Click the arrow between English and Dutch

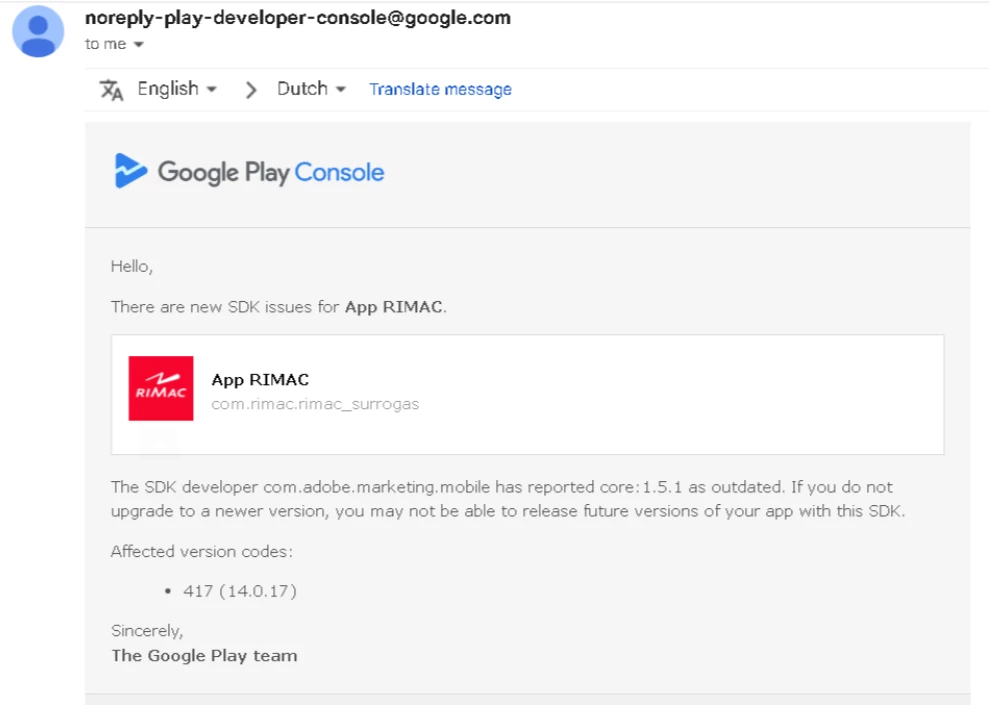point(250,90)
